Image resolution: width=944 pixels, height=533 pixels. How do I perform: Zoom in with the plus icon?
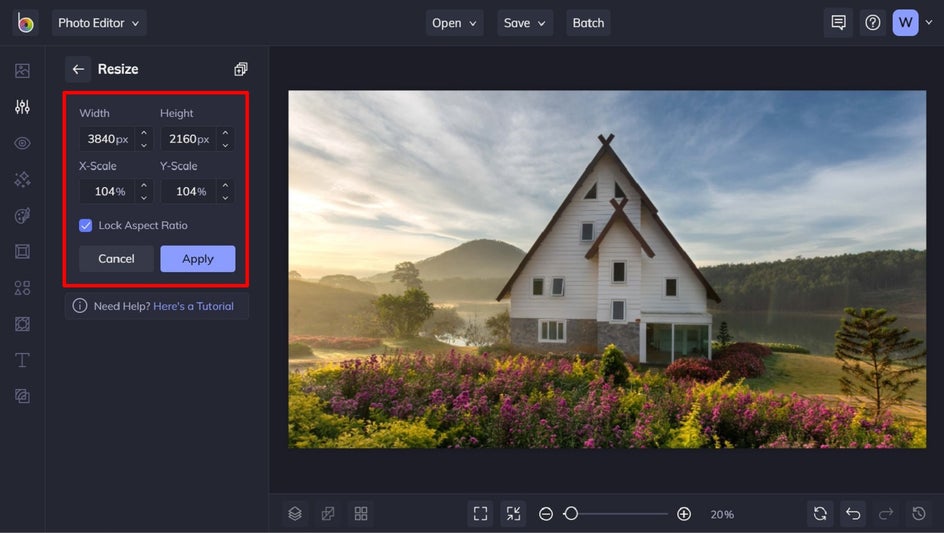point(684,514)
